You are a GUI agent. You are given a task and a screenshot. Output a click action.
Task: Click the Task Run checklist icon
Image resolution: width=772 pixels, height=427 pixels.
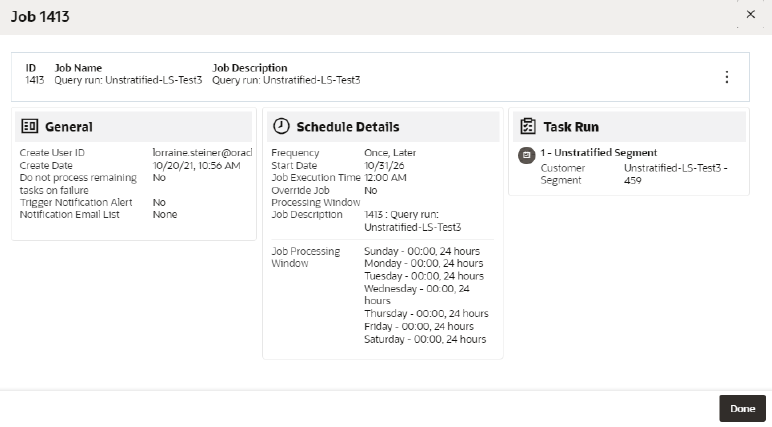[x=528, y=126]
